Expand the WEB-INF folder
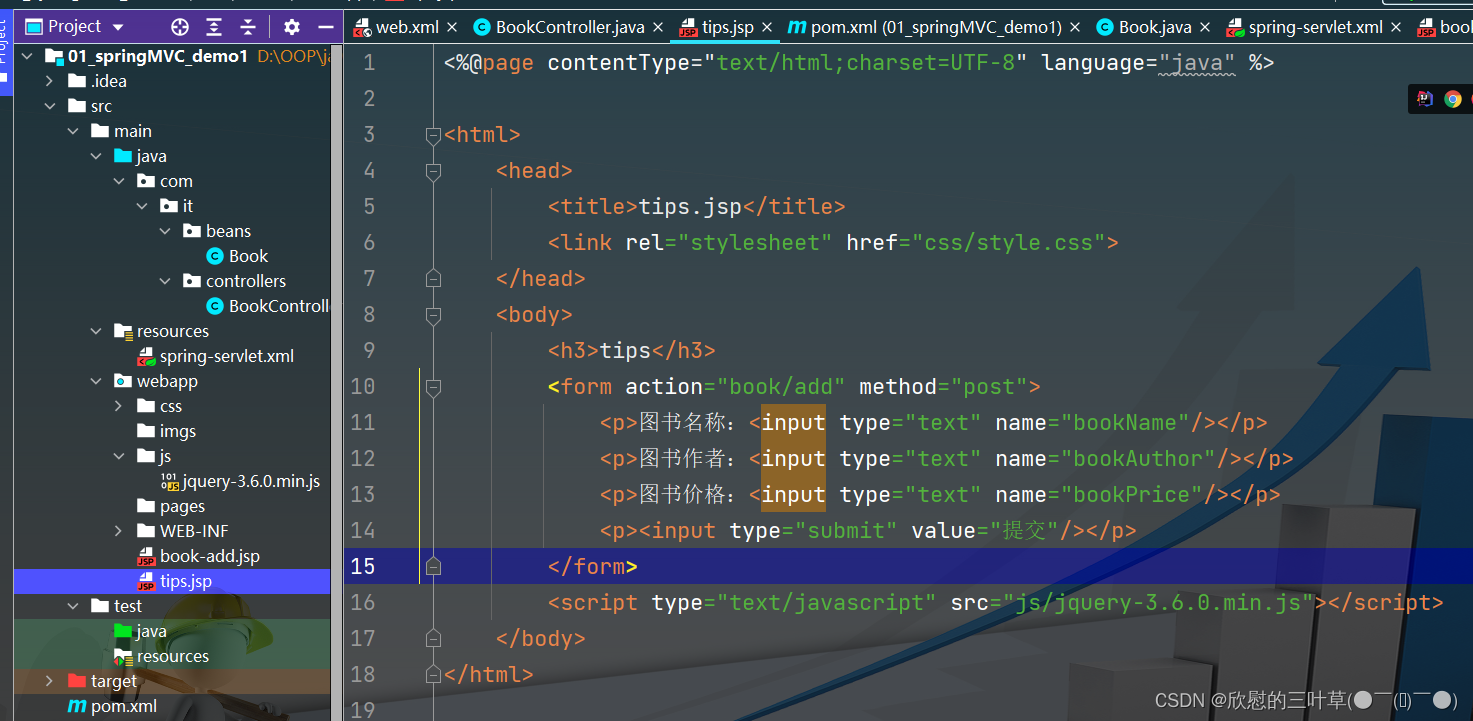This screenshot has width=1473, height=721. point(119,531)
